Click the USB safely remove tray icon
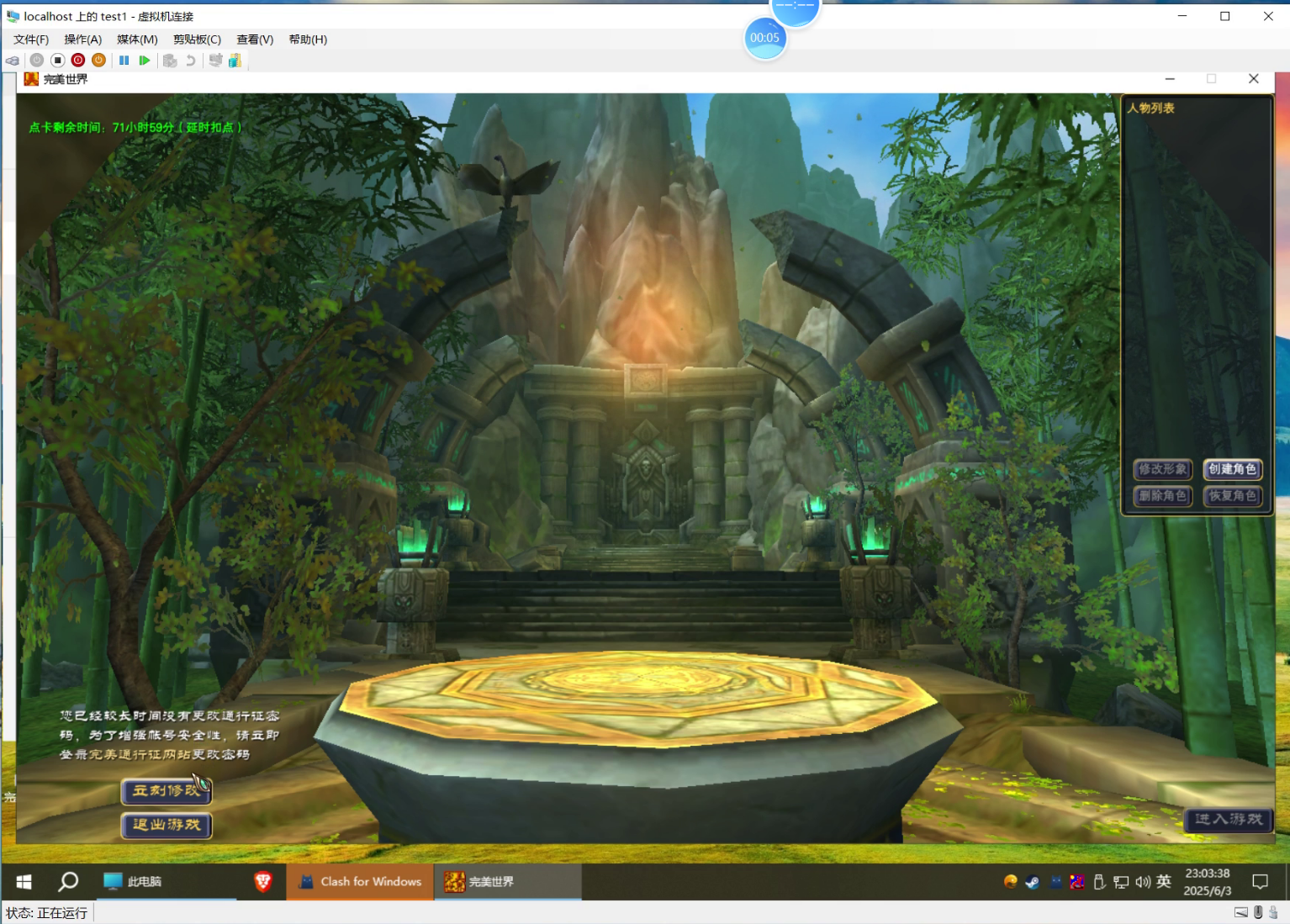This screenshot has width=1290, height=924. [1099, 881]
